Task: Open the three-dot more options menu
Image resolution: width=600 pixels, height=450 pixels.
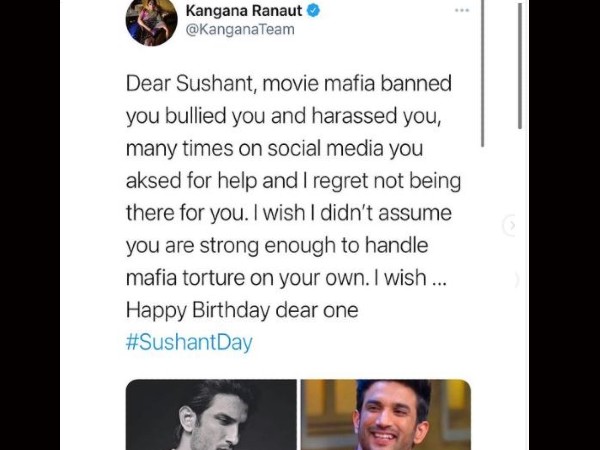Action: 461,10
